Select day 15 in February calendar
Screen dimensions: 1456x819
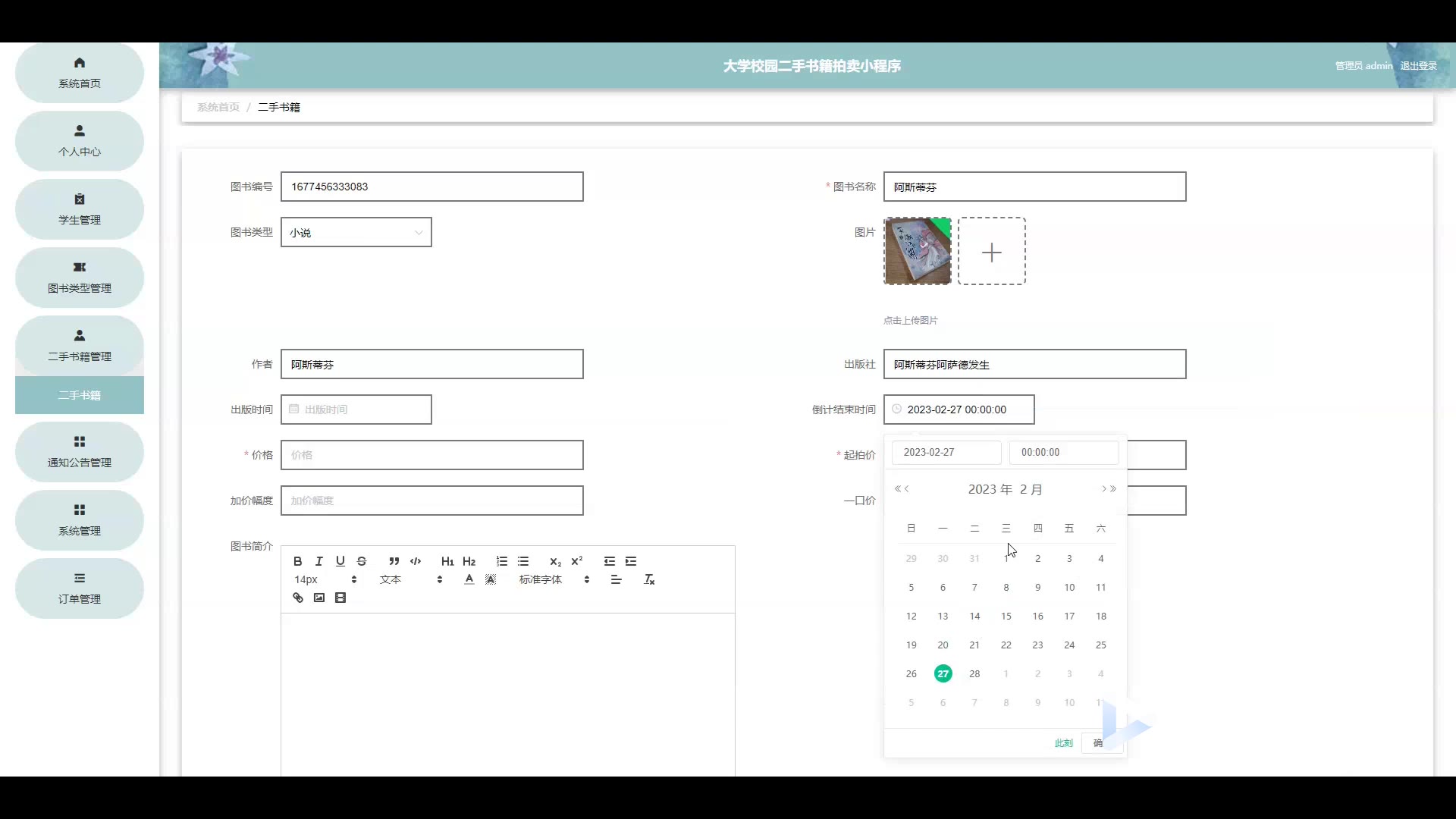(x=1006, y=616)
